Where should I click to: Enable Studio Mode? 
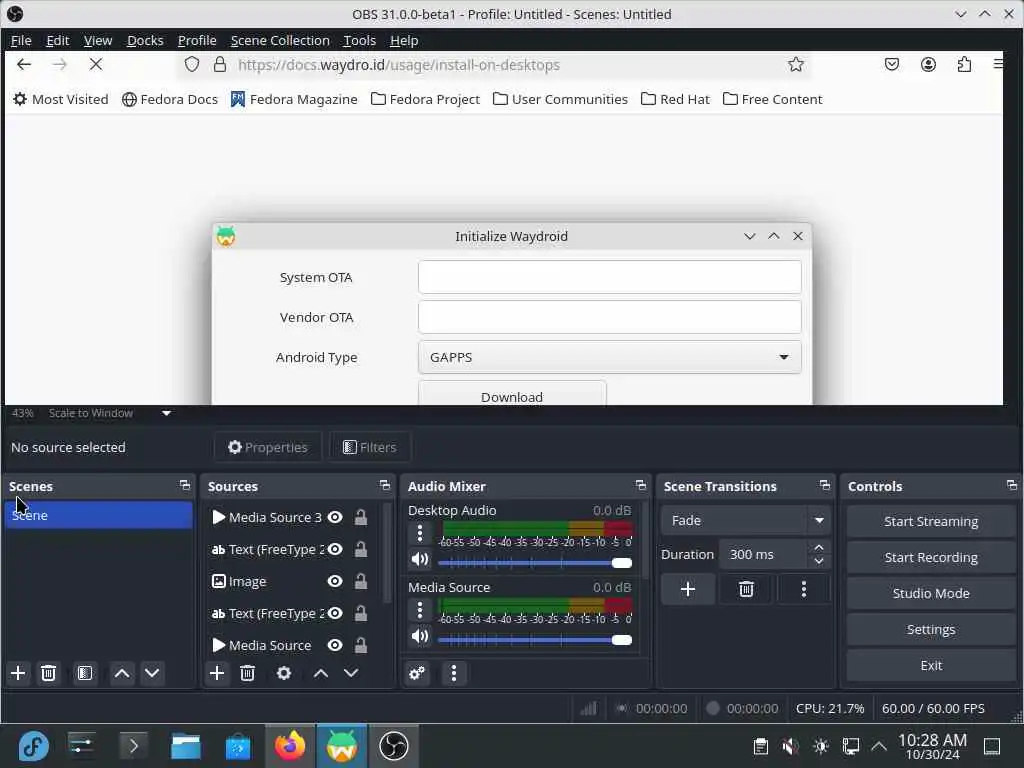pos(931,593)
